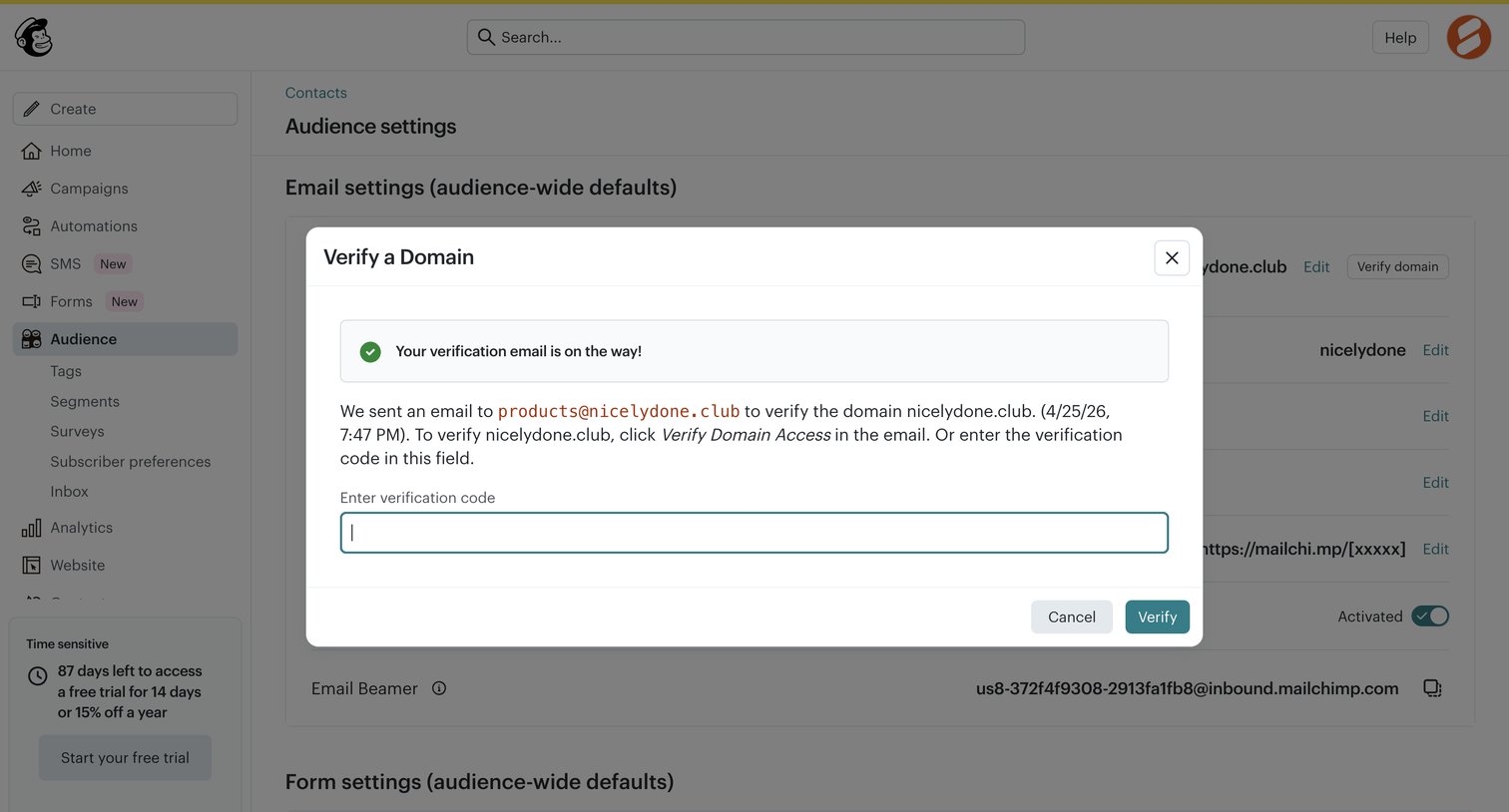Click Edit beside the mailchi.mp URL
This screenshot has width=1509, height=812.
tap(1435, 549)
